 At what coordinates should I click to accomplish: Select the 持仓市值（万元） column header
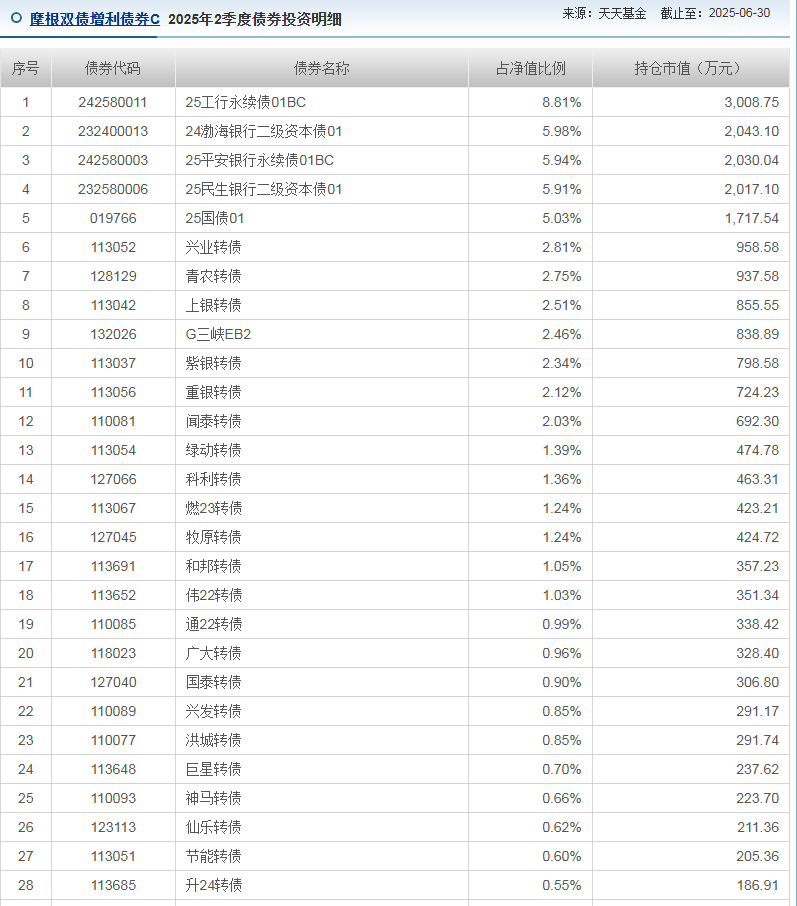[x=690, y=68]
